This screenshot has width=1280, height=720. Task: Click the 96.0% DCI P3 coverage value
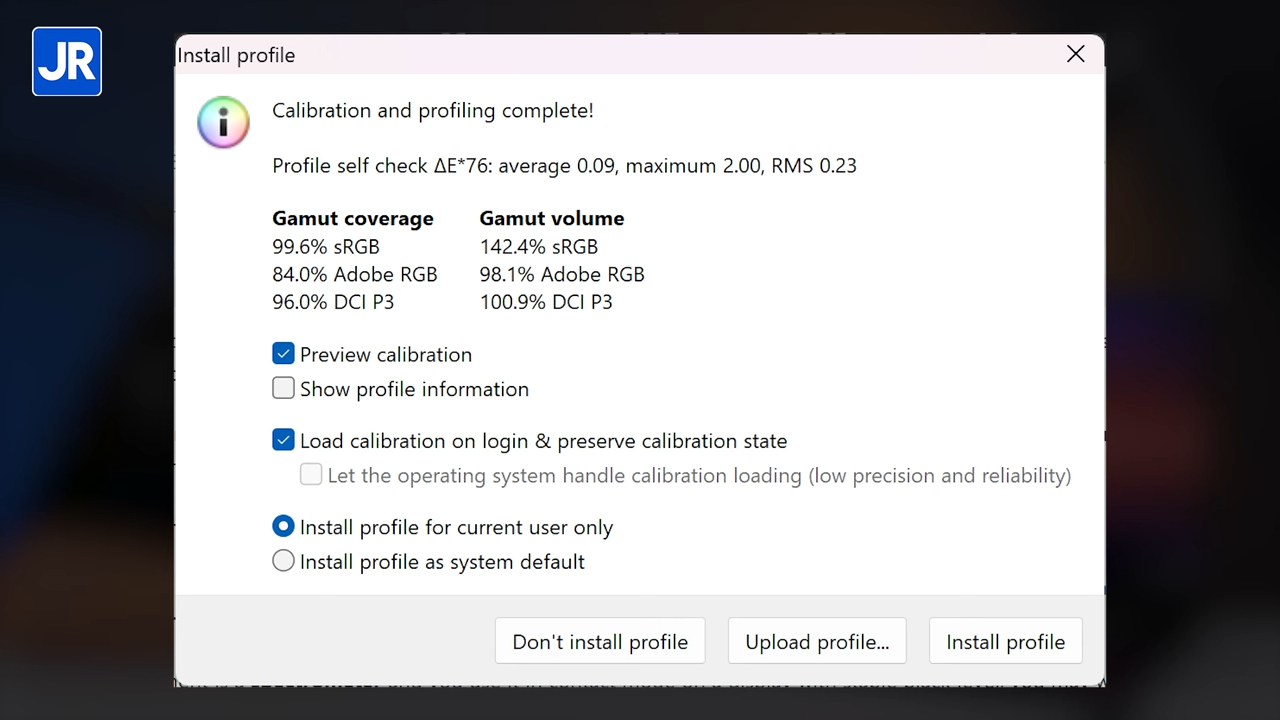[x=333, y=302]
